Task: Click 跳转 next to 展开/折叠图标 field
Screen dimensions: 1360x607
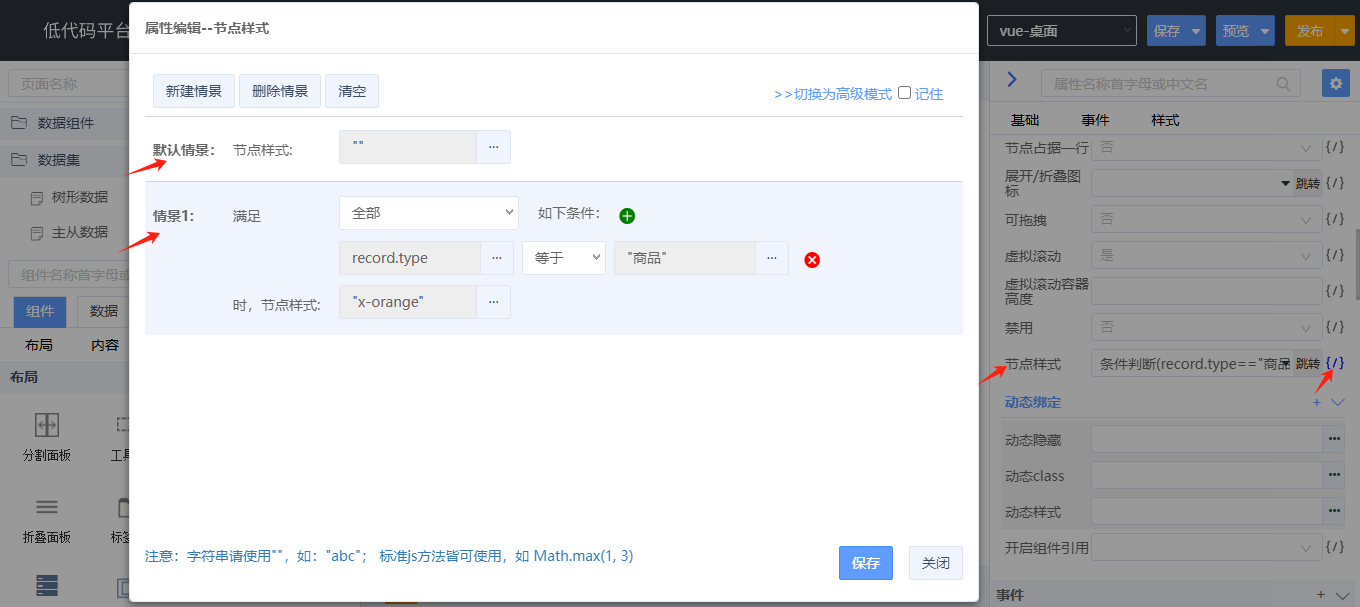Action: tap(1308, 183)
